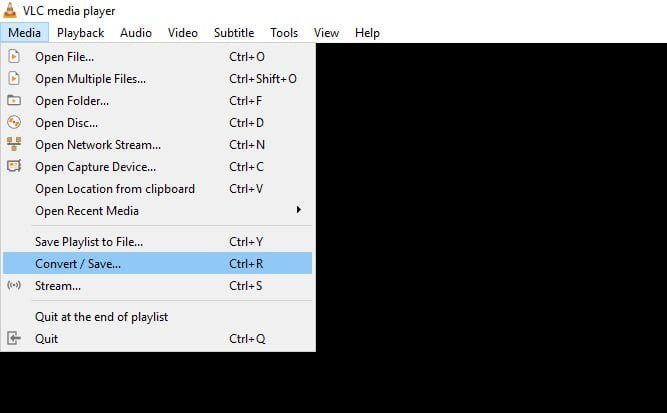The width and height of the screenshot is (667, 413).
Task: Click the VLC cone icon in title bar
Action: [x=10, y=11]
